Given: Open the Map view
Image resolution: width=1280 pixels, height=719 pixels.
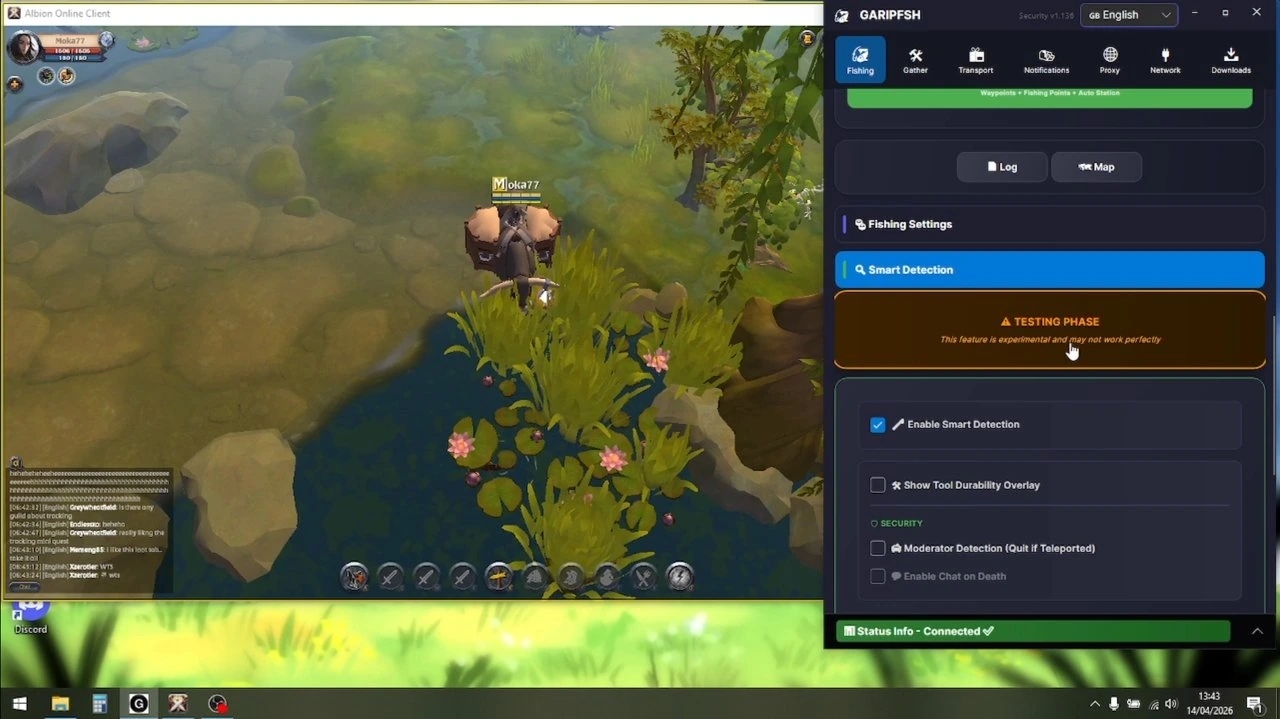Looking at the screenshot, I should click(x=1096, y=167).
